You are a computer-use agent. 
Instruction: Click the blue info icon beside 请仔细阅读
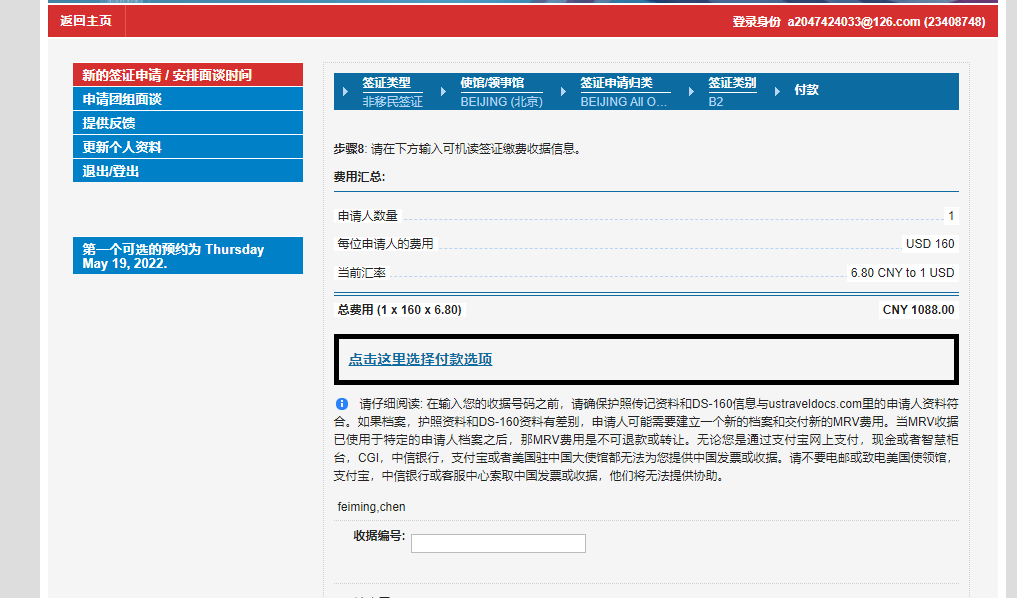[342, 404]
